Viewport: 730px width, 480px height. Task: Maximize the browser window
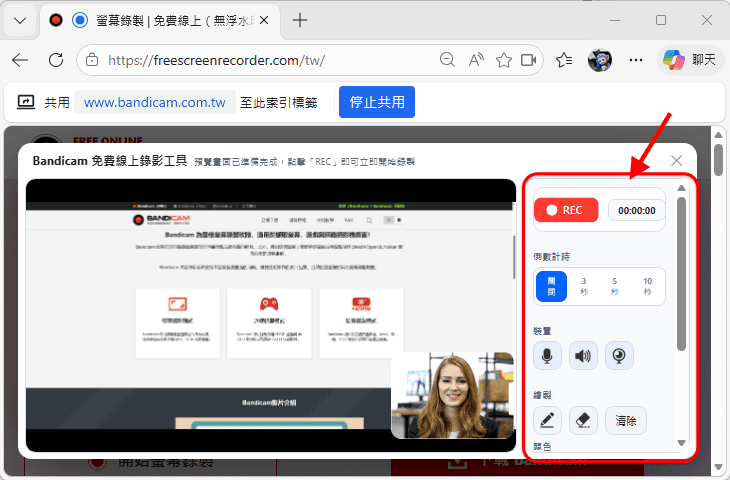click(x=661, y=20)
